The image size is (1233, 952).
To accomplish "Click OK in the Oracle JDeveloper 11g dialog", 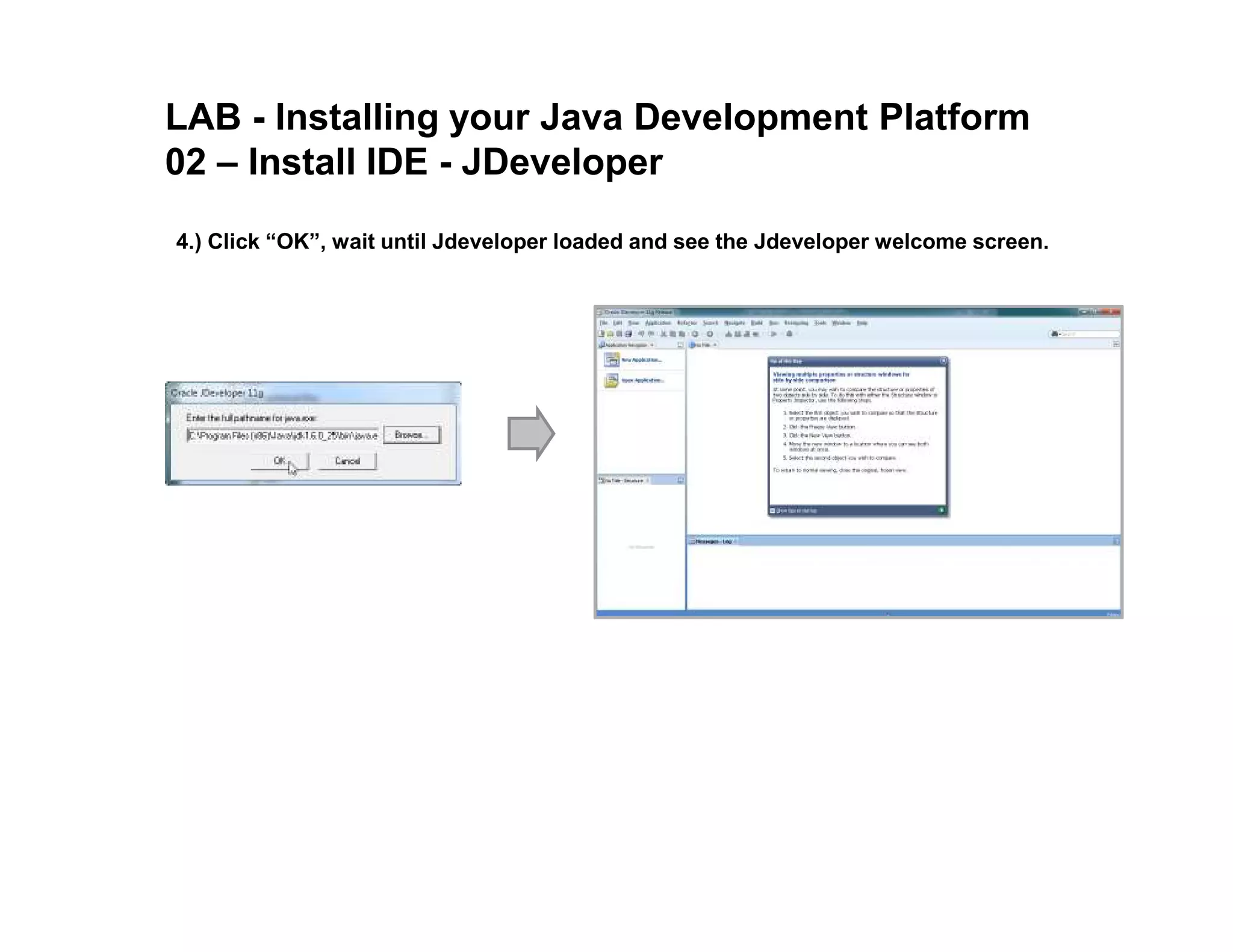I will click(x=279, y=461).
